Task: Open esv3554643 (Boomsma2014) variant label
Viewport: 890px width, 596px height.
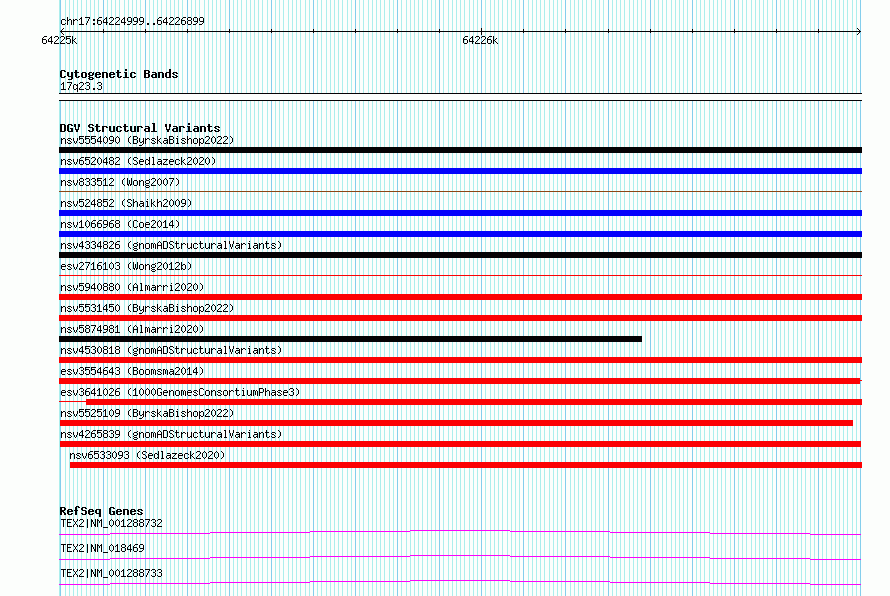Action: point(132,371)
